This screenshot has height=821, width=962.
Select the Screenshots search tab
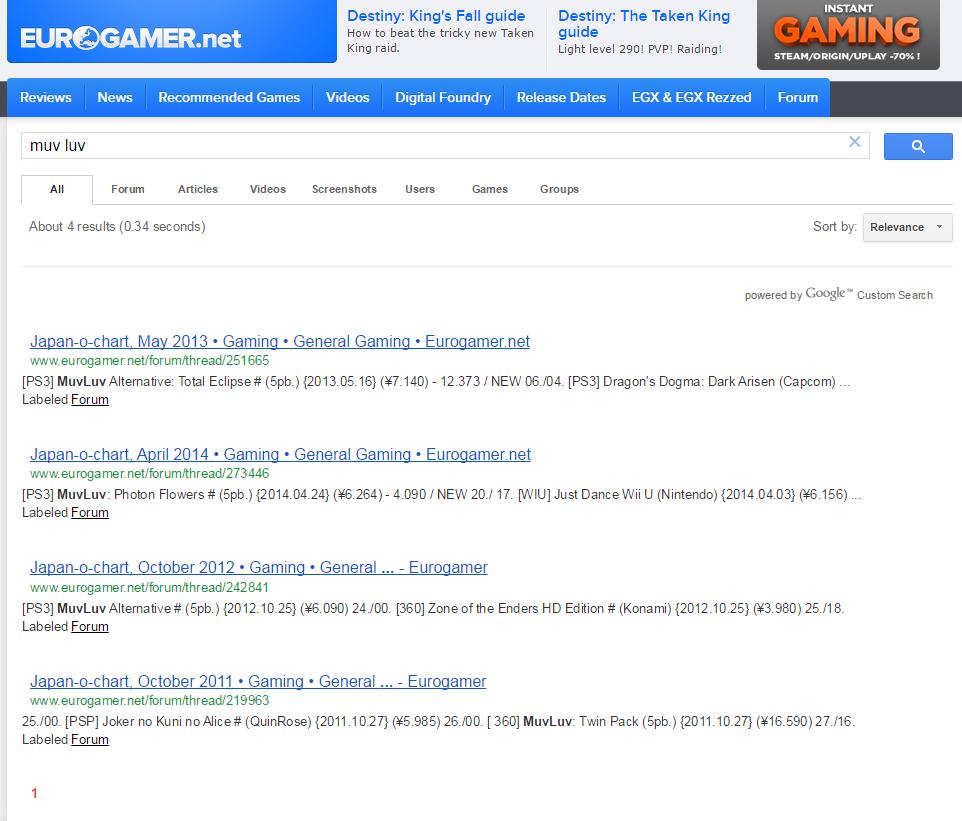344,189
